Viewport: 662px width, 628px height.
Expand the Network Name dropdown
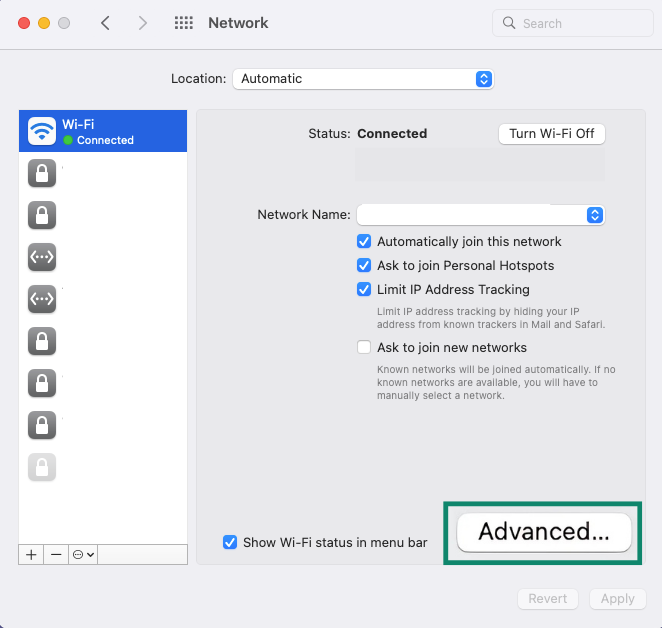[594, 215]
